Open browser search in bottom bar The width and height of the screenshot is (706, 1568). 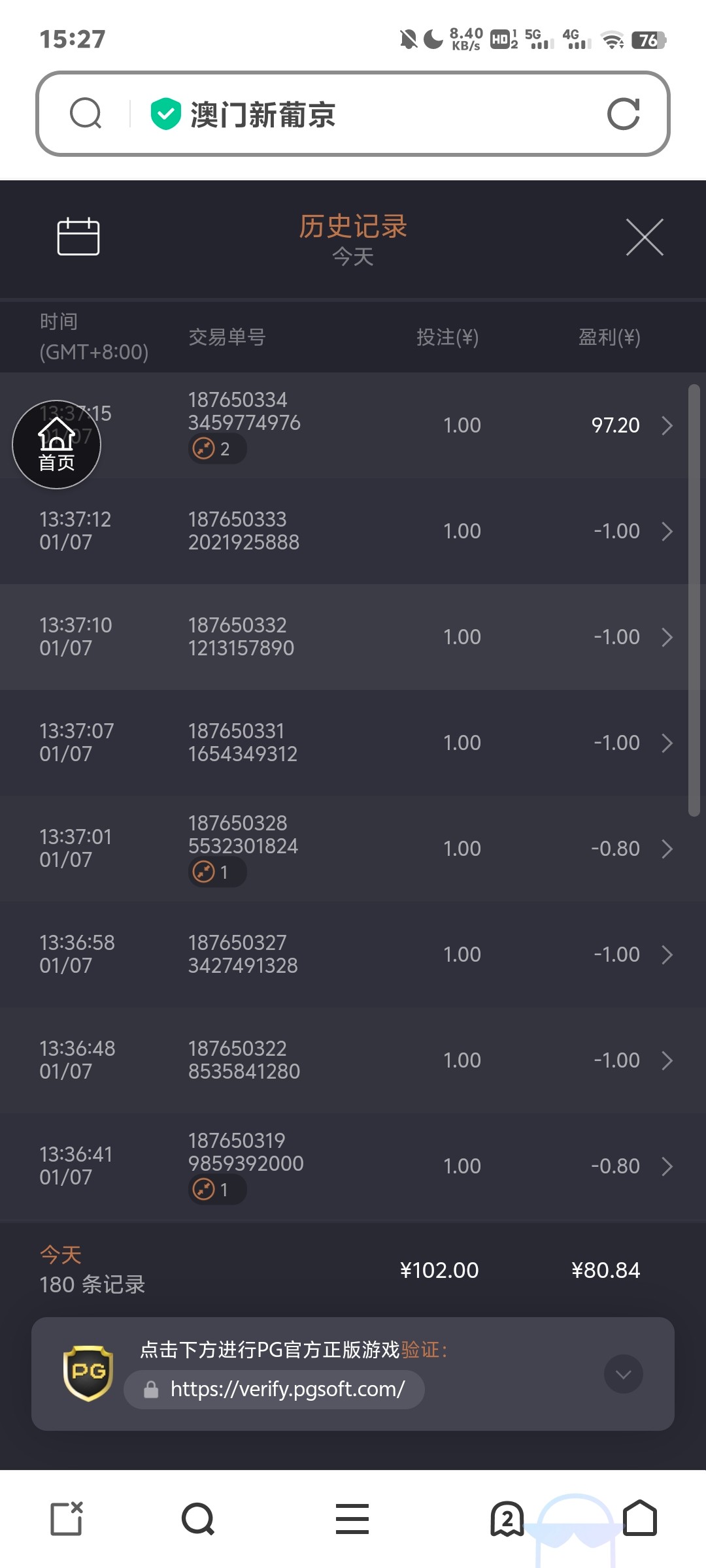tap(198, 1518)
